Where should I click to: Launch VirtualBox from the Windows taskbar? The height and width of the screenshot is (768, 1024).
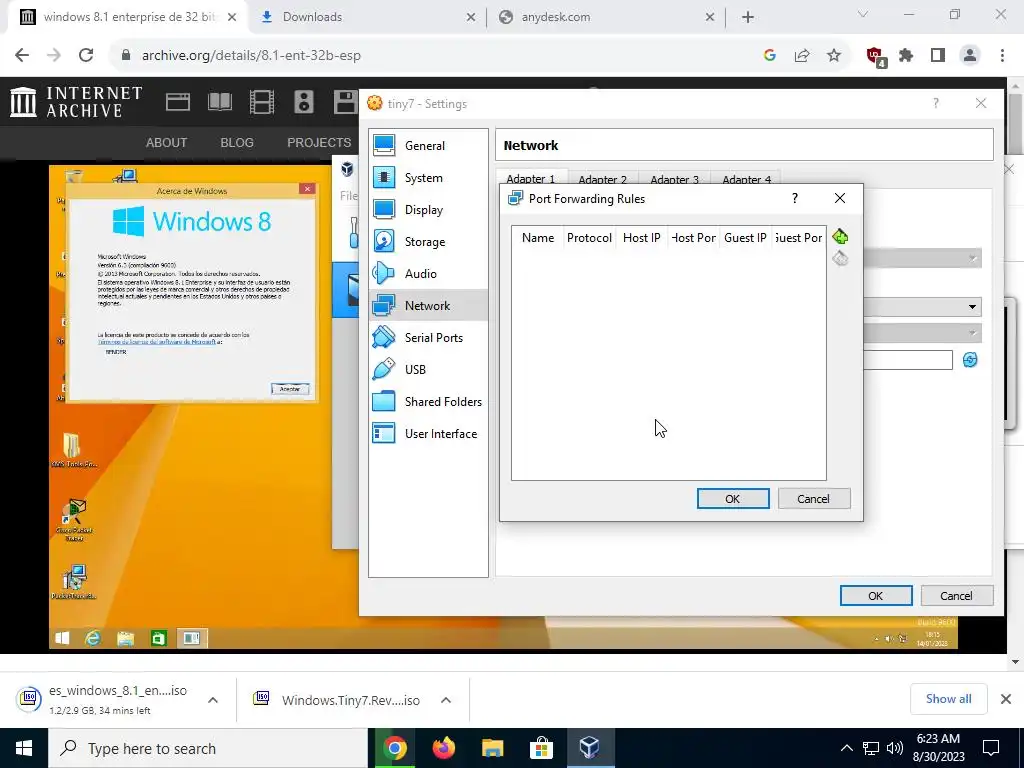[590, 748]
